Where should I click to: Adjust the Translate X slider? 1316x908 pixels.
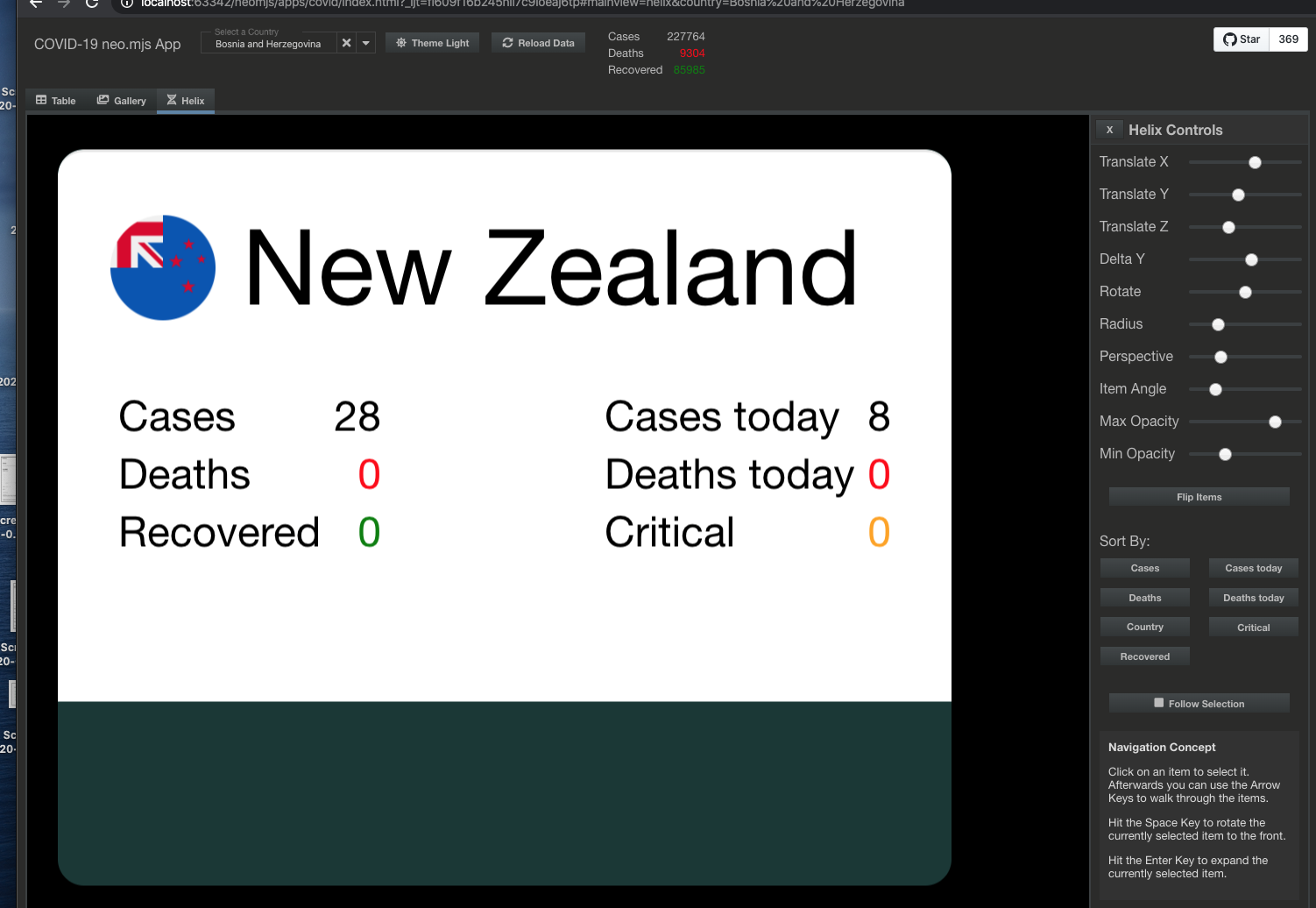pos(1244,162)
